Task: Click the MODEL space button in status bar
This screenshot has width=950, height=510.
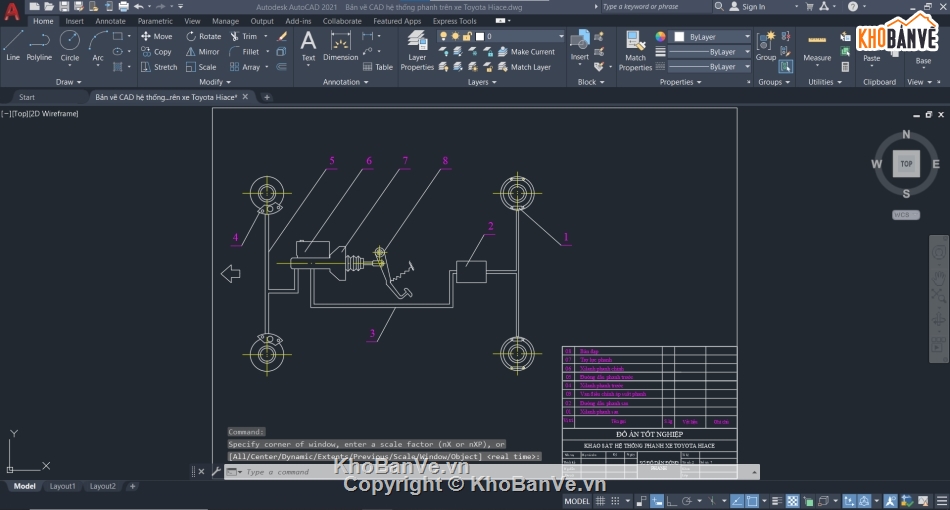Action: tap(577, 501)
